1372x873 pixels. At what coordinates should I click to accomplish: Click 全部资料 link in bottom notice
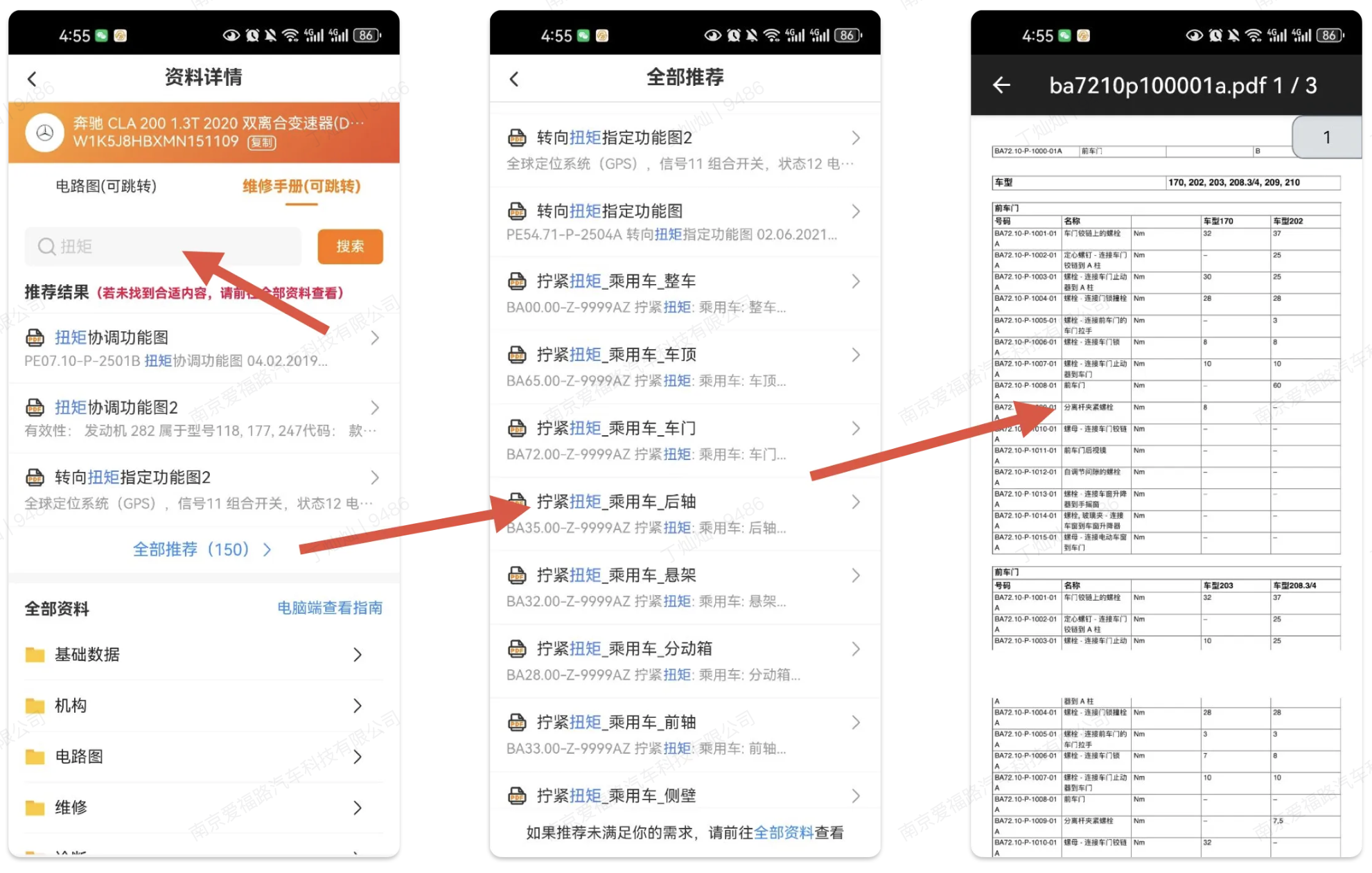tap(783, 832)
